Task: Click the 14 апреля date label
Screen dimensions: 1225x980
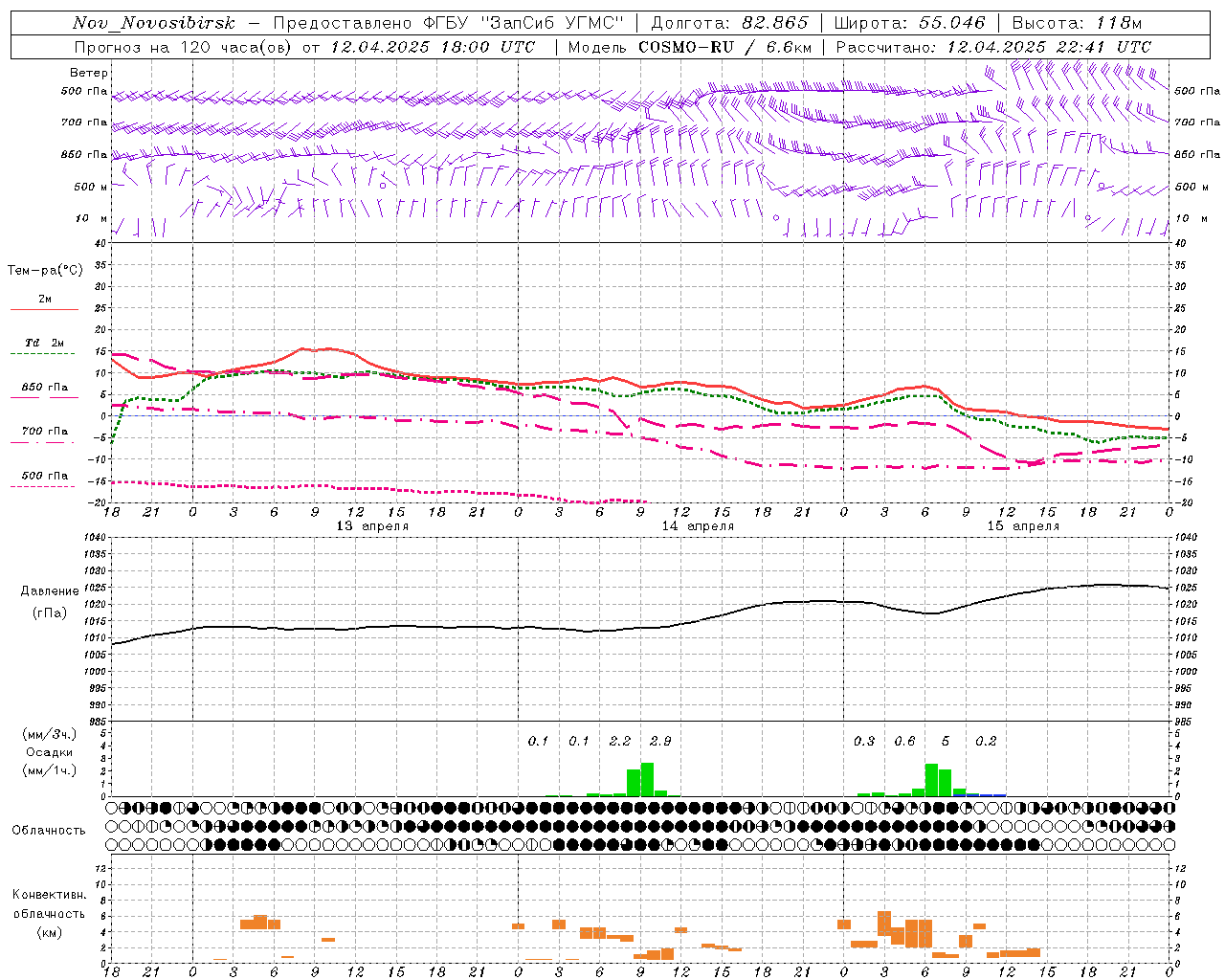Action: pos(698,526)
